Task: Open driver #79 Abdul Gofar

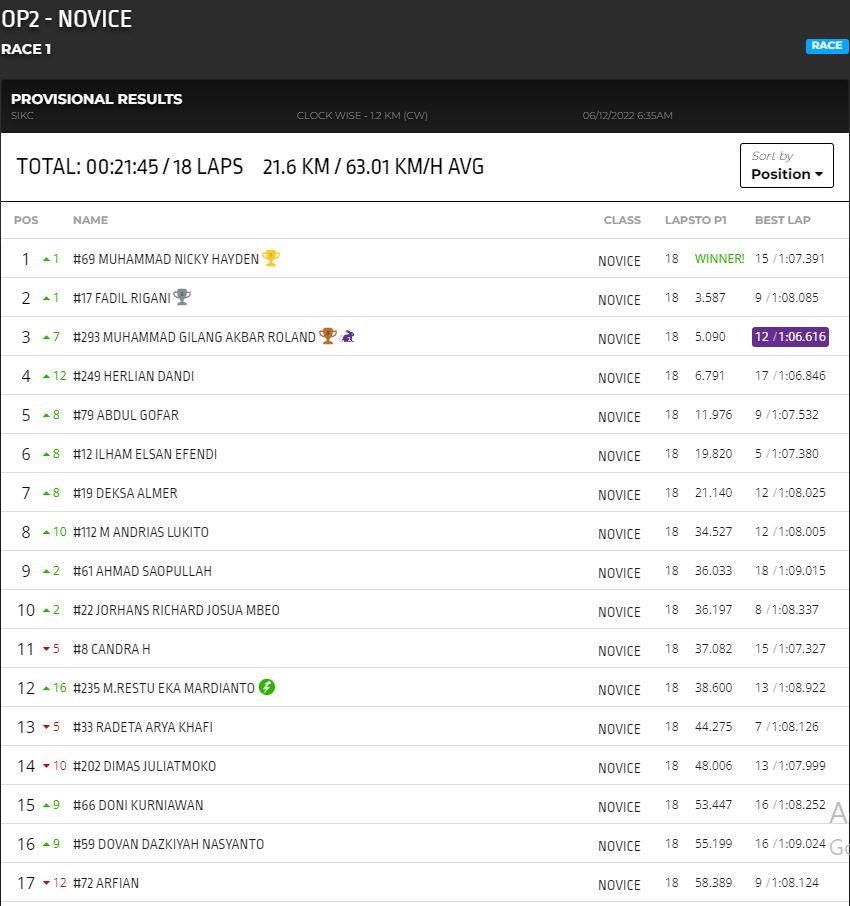Action: click(126, 415)
